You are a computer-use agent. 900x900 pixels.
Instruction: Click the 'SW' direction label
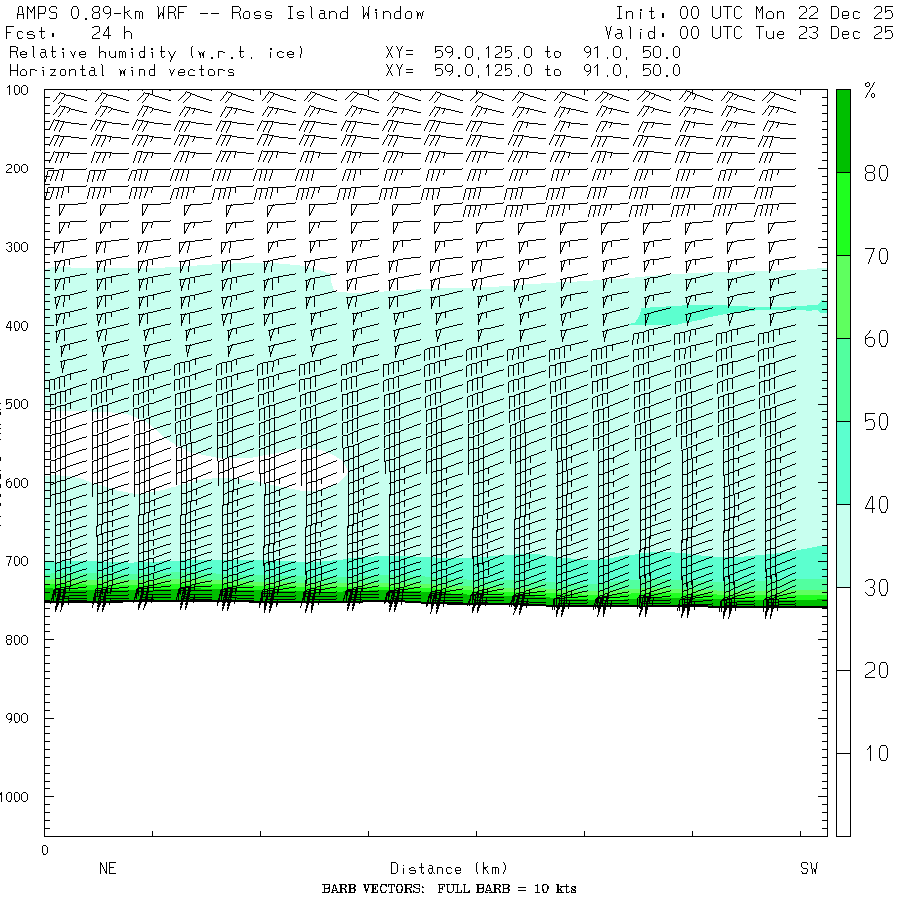click(x=809, y=868)
